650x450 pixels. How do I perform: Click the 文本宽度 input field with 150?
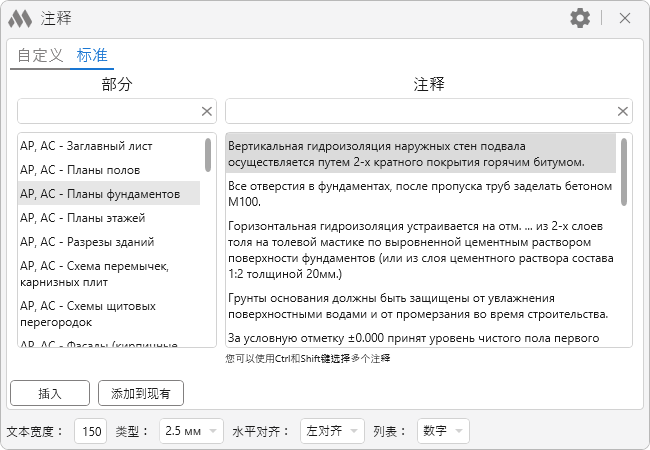[91, 431]
